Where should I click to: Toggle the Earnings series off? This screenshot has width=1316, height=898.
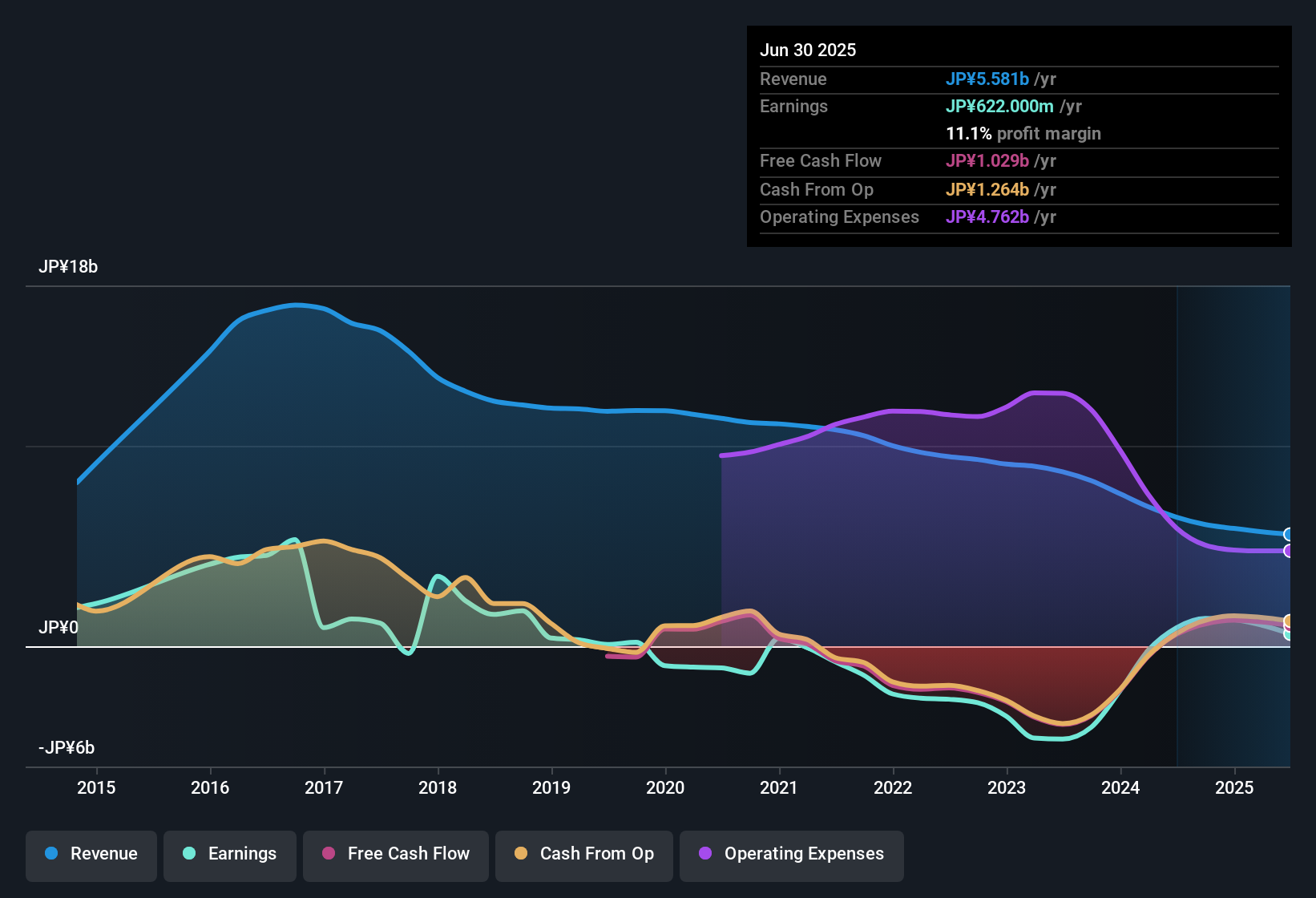229,854
